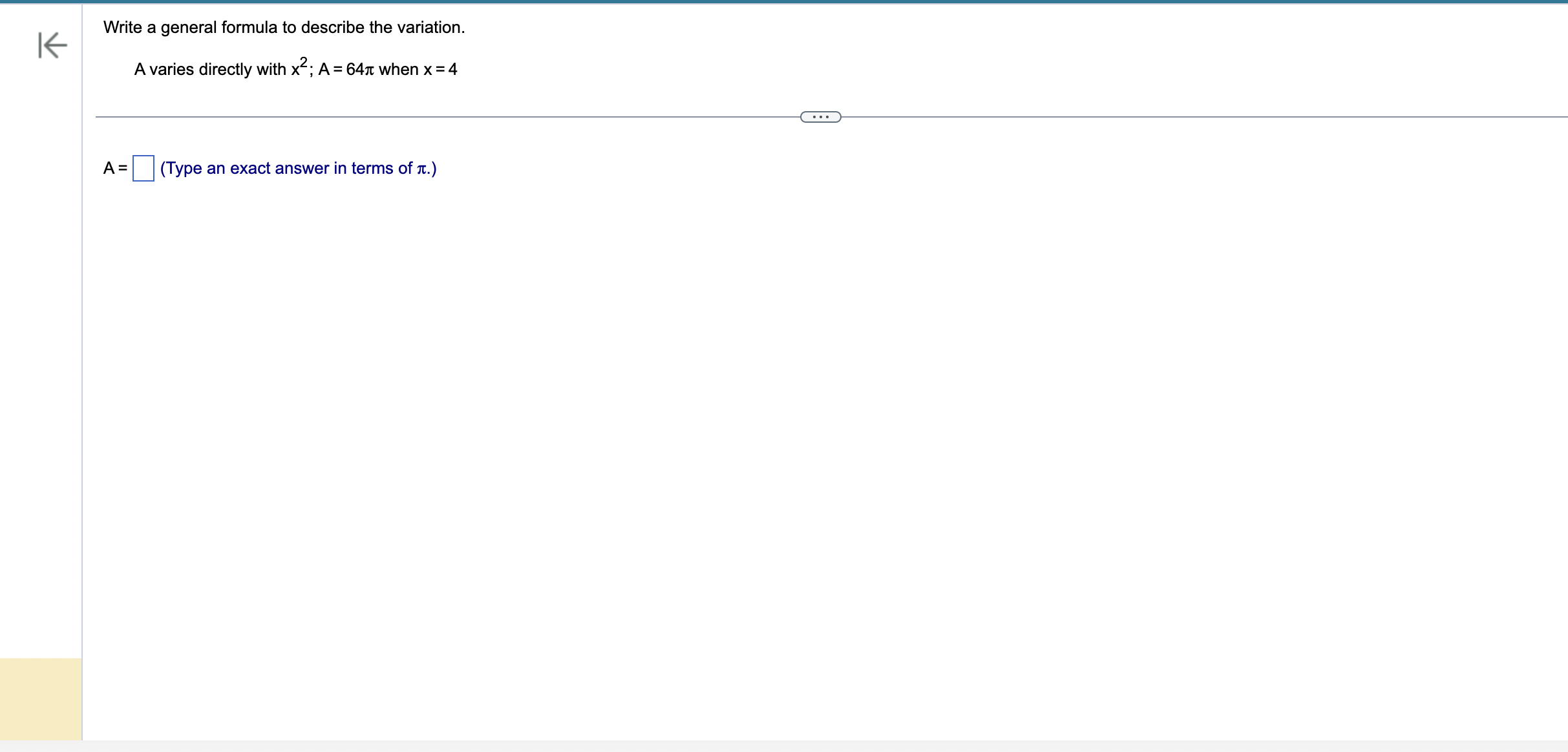The height and width of the screenshot is (752, 1568).
Task: Click the answer input box after A =
Action: click(143, 169)
